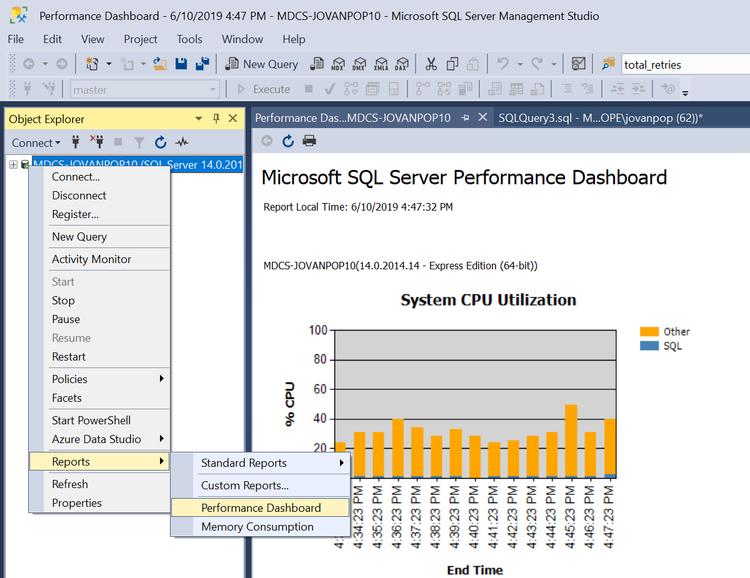Click the Disconnect icon in Object Explorer toolbar

[x=97, y=143]
